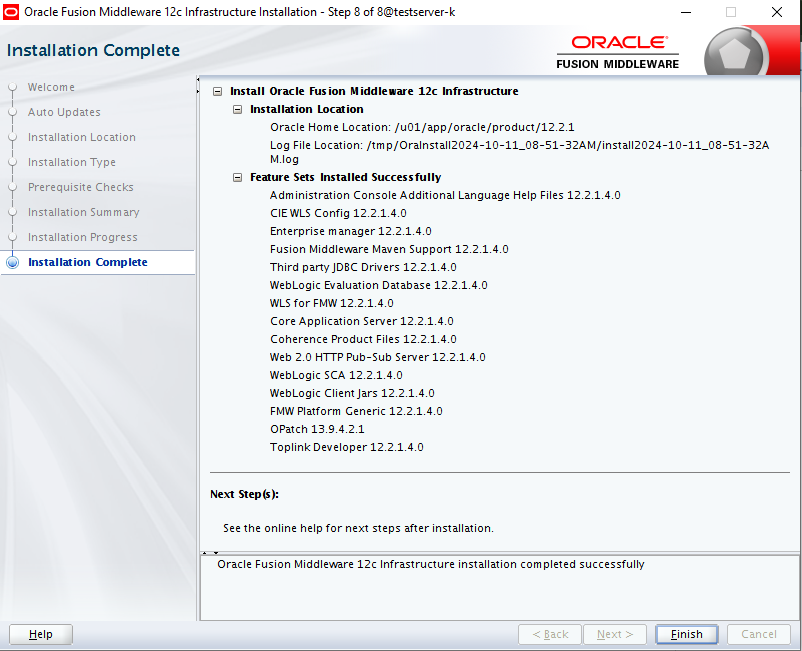Select the Installation Location step
802x651 pixels.
click(82, 137)
